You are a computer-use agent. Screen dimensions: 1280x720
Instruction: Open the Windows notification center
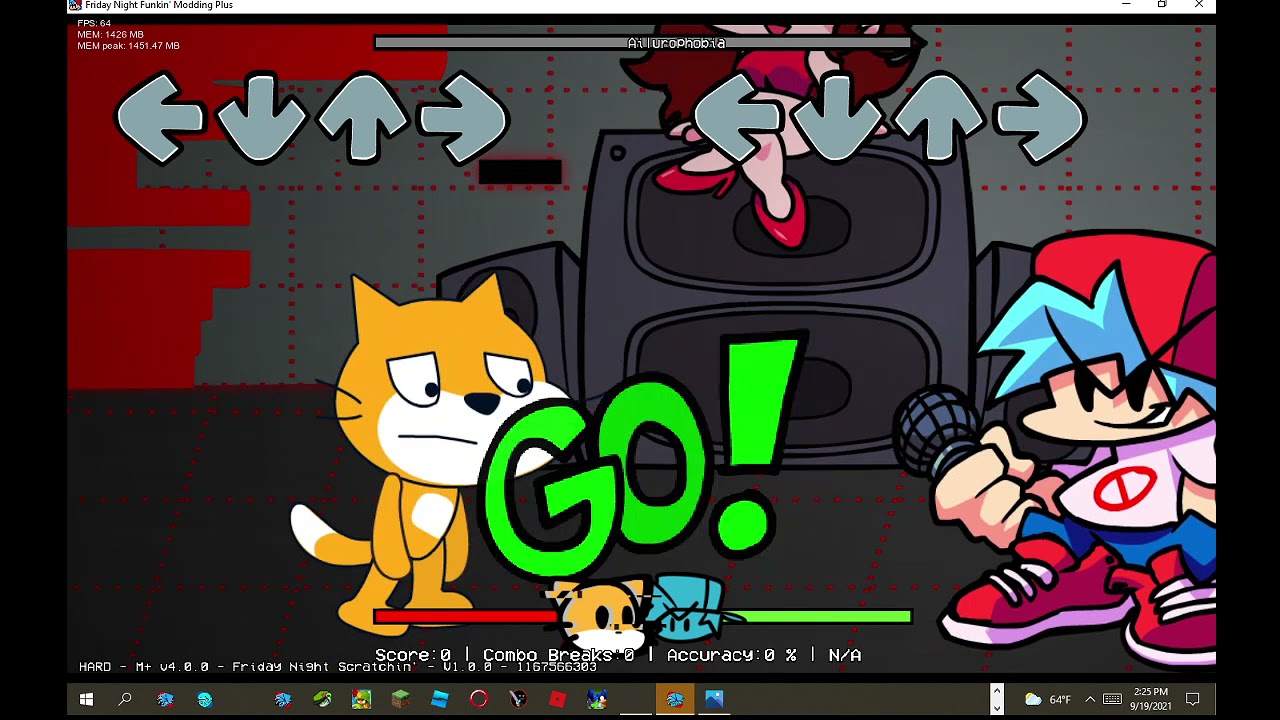1193,699
